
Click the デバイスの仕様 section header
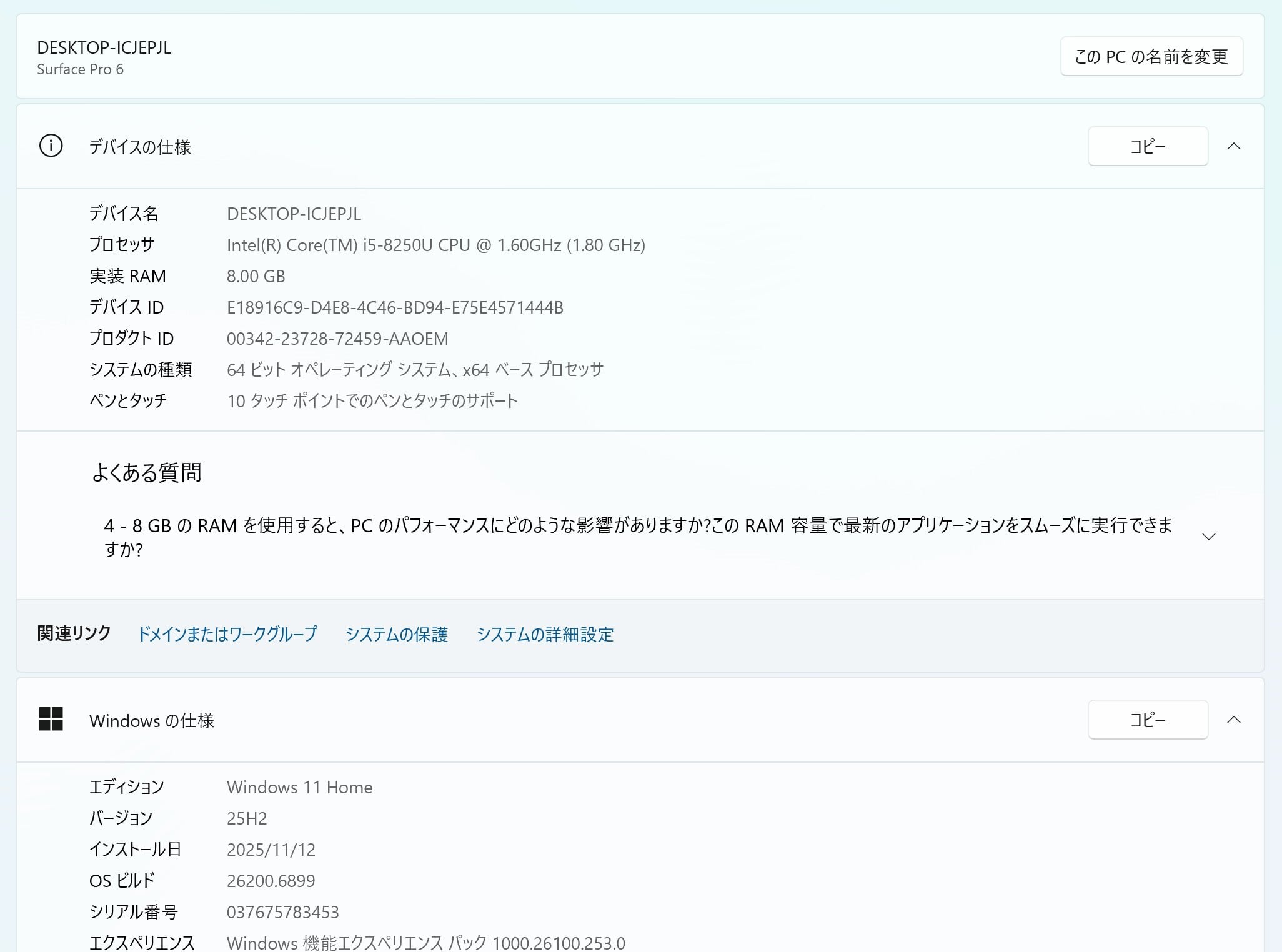pos(140,147)
